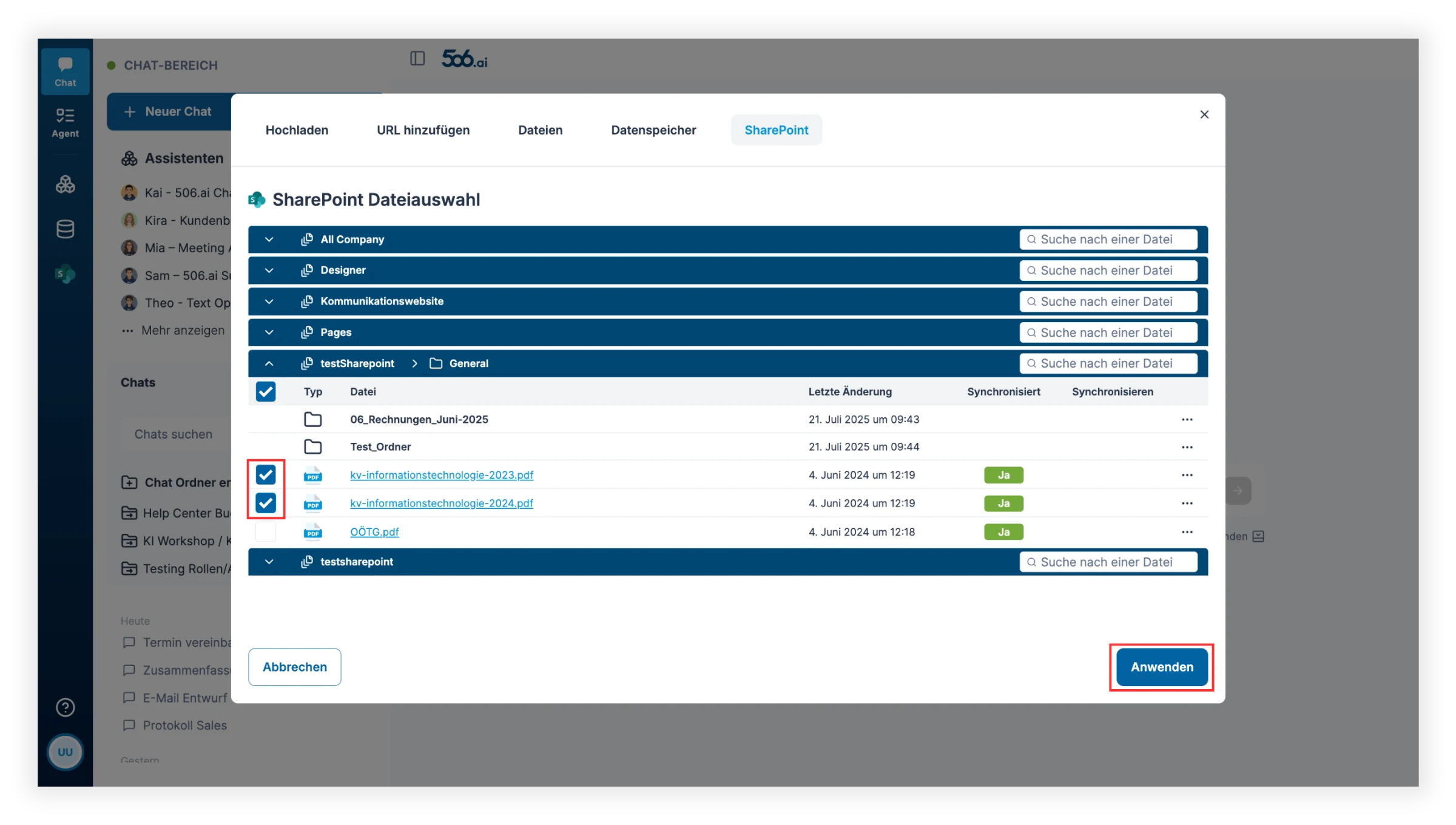
Task: Open the help question mark icon
Action: click(65, 707)
